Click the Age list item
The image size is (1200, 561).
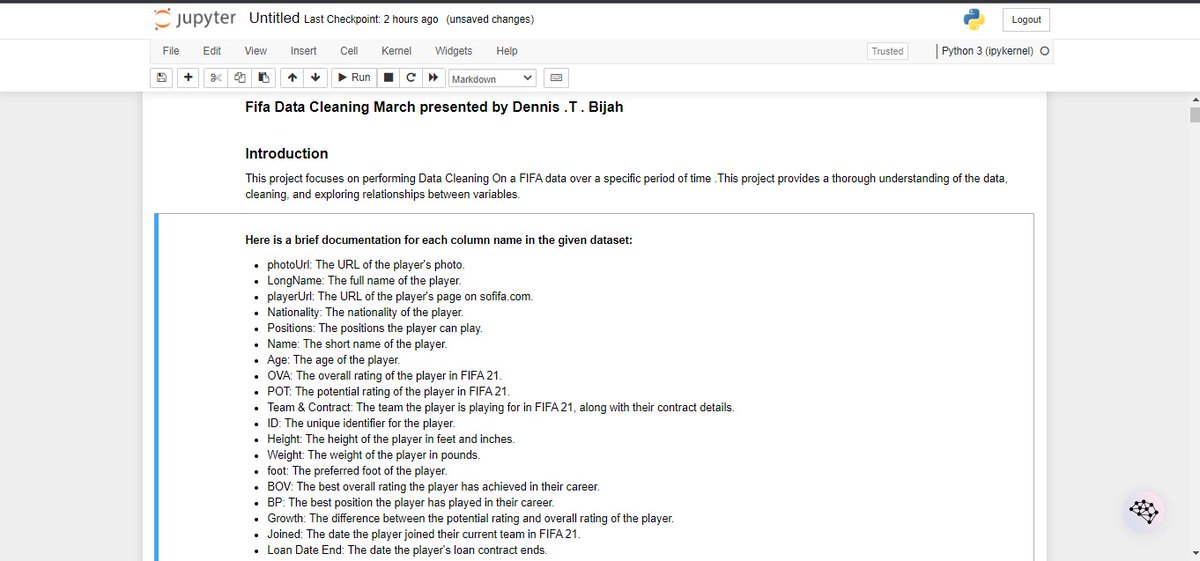pyautogui.click(x=333, y=359)
